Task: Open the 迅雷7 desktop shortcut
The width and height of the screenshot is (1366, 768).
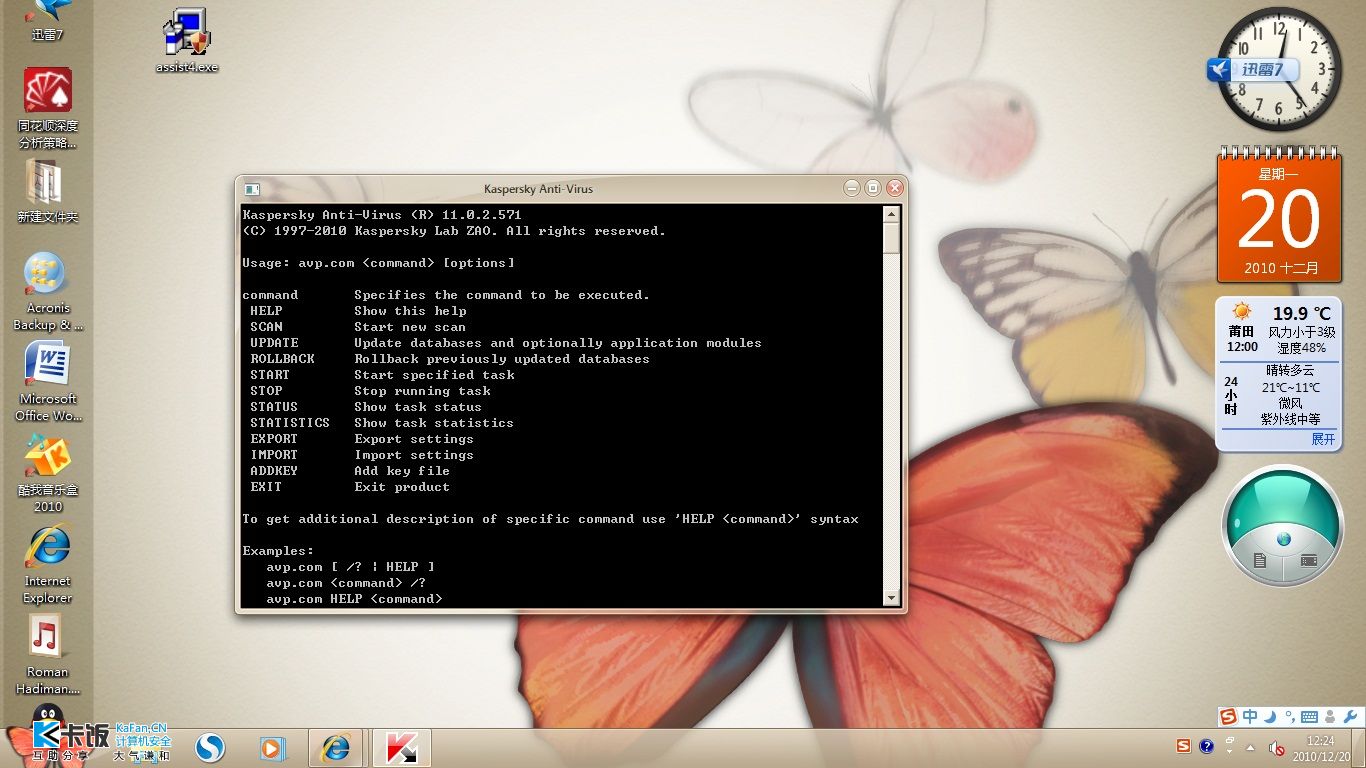Action: pos(47,20)
